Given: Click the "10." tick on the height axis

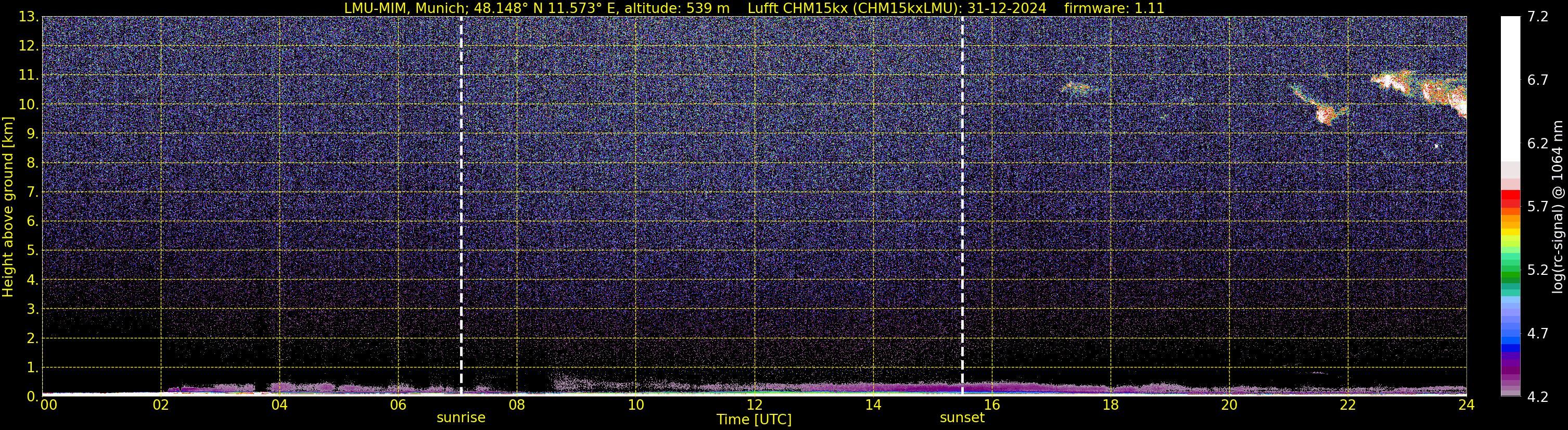Looking at the screenshot, I should [x=29, y=104].
